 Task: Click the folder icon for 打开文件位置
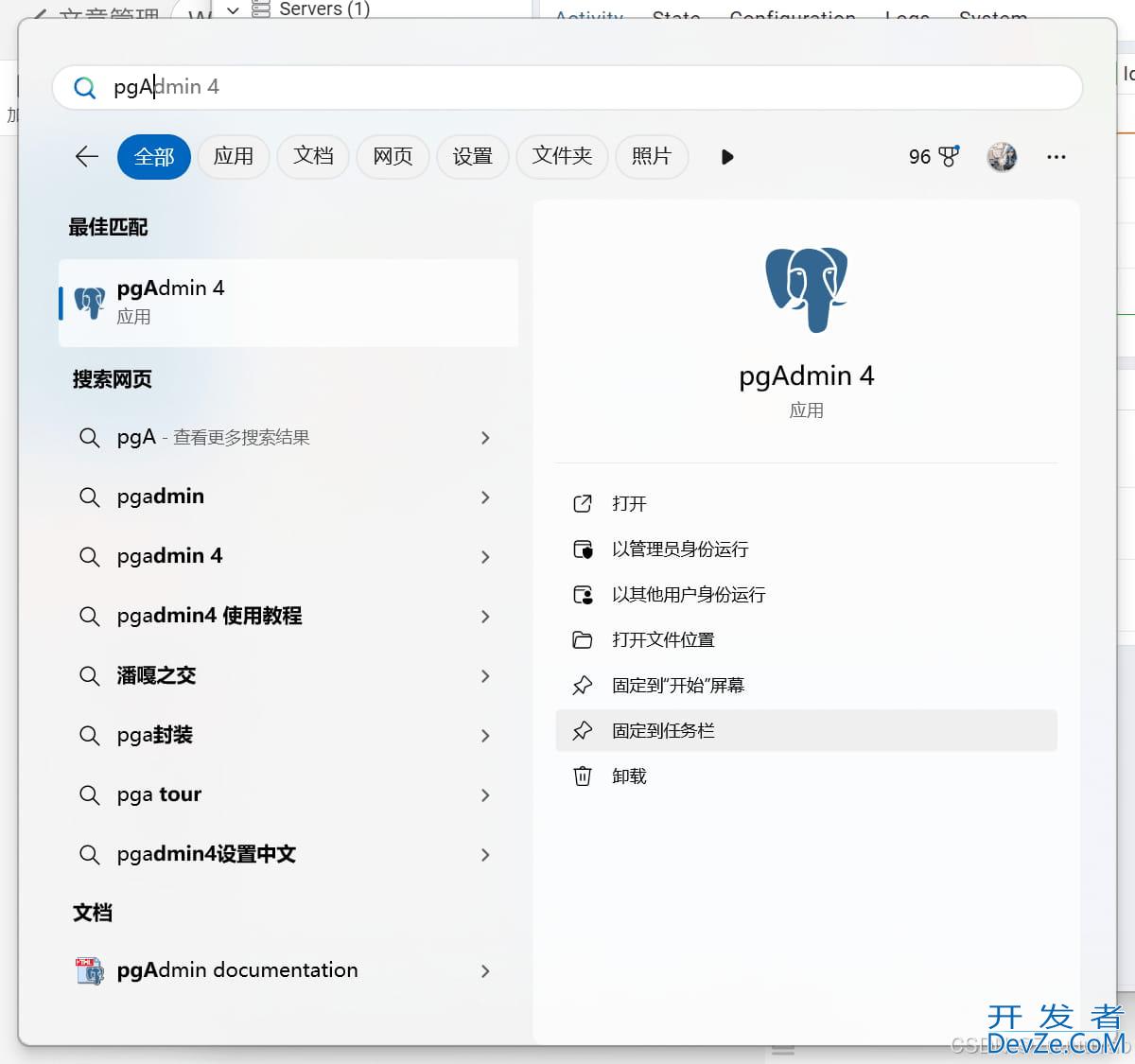583,639
